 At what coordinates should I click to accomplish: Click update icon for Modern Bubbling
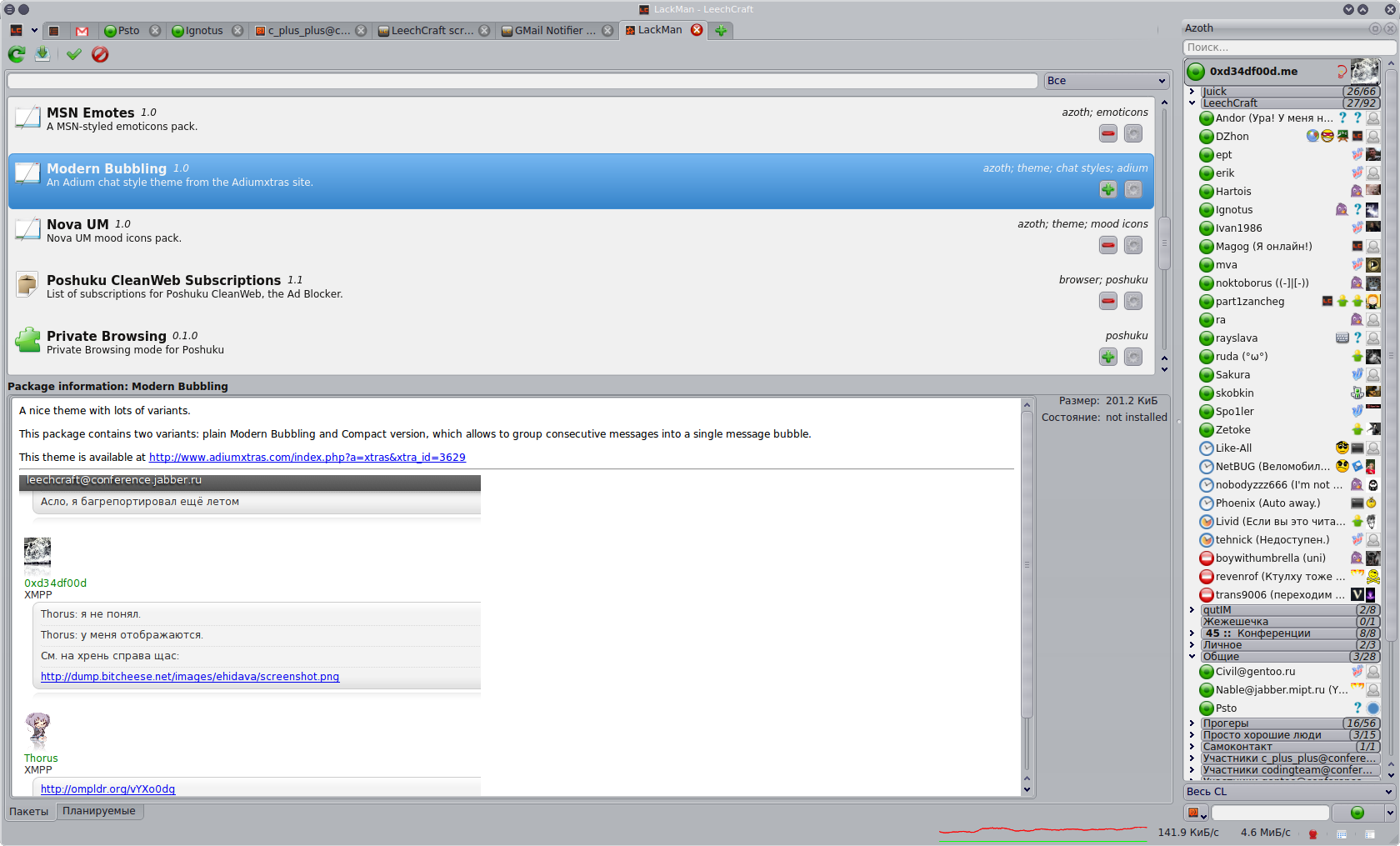click(x=1133, y=189)
